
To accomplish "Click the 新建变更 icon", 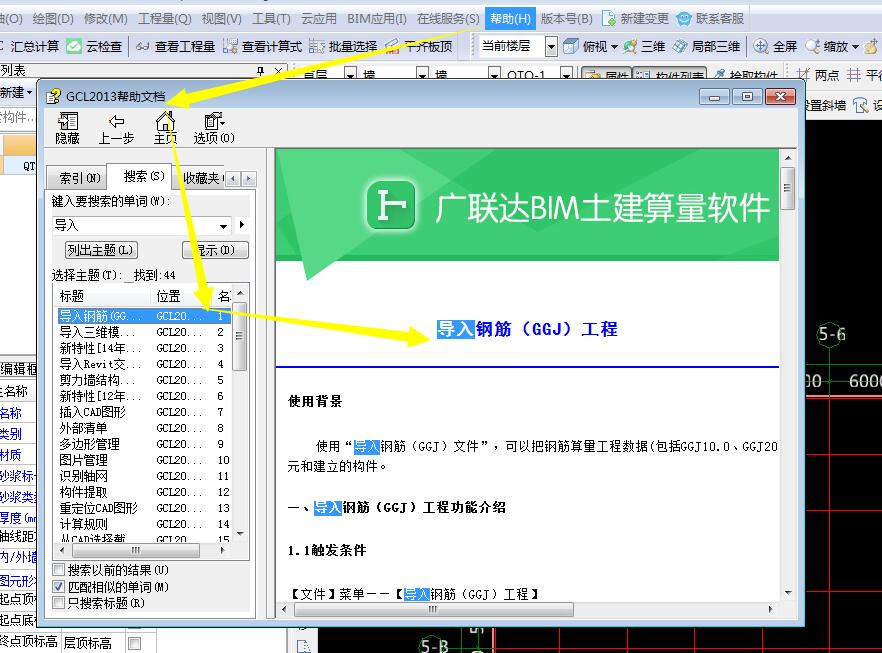I will pos(635,19).
